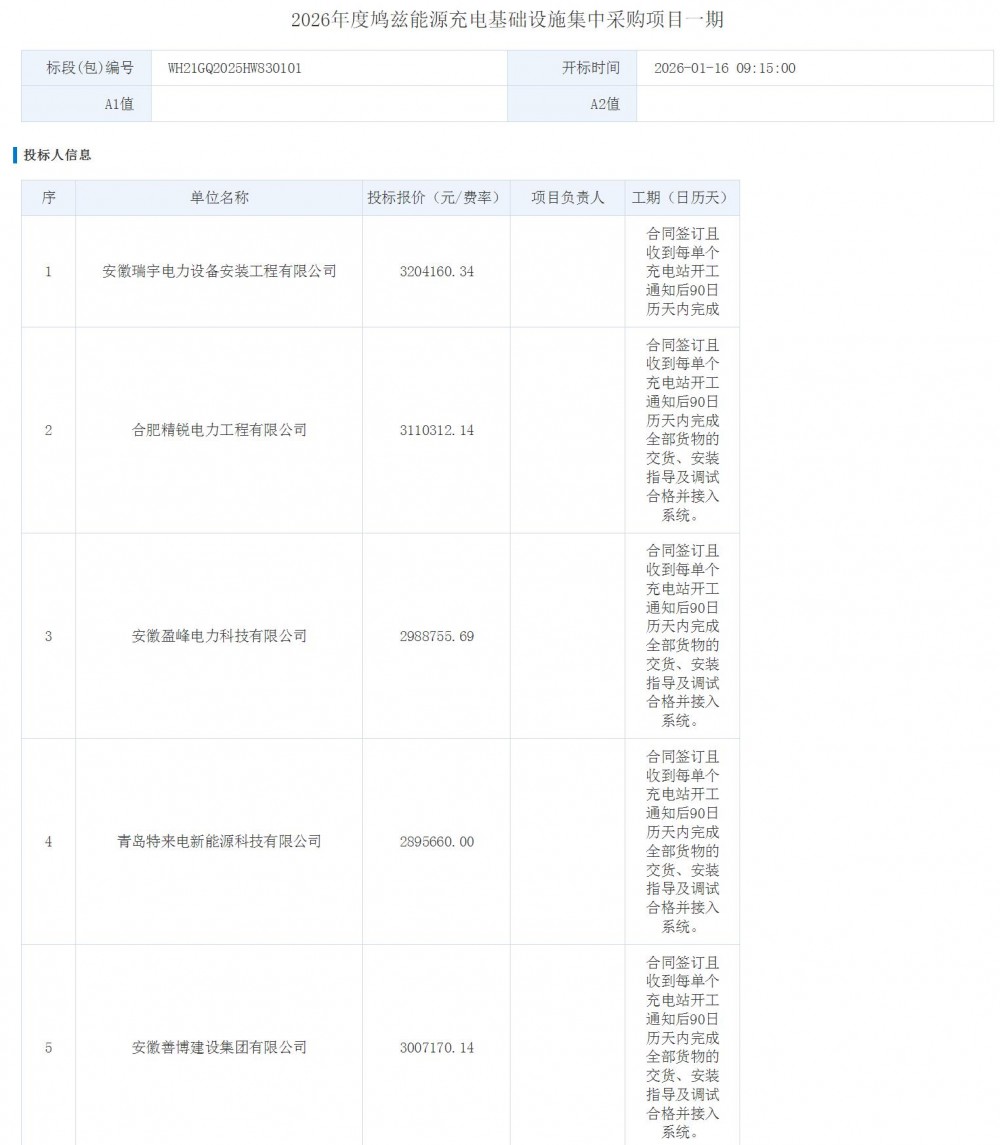Select the bid section number WH21GQ2025HW830101
1000x1145 pixels.
[235, 69]
